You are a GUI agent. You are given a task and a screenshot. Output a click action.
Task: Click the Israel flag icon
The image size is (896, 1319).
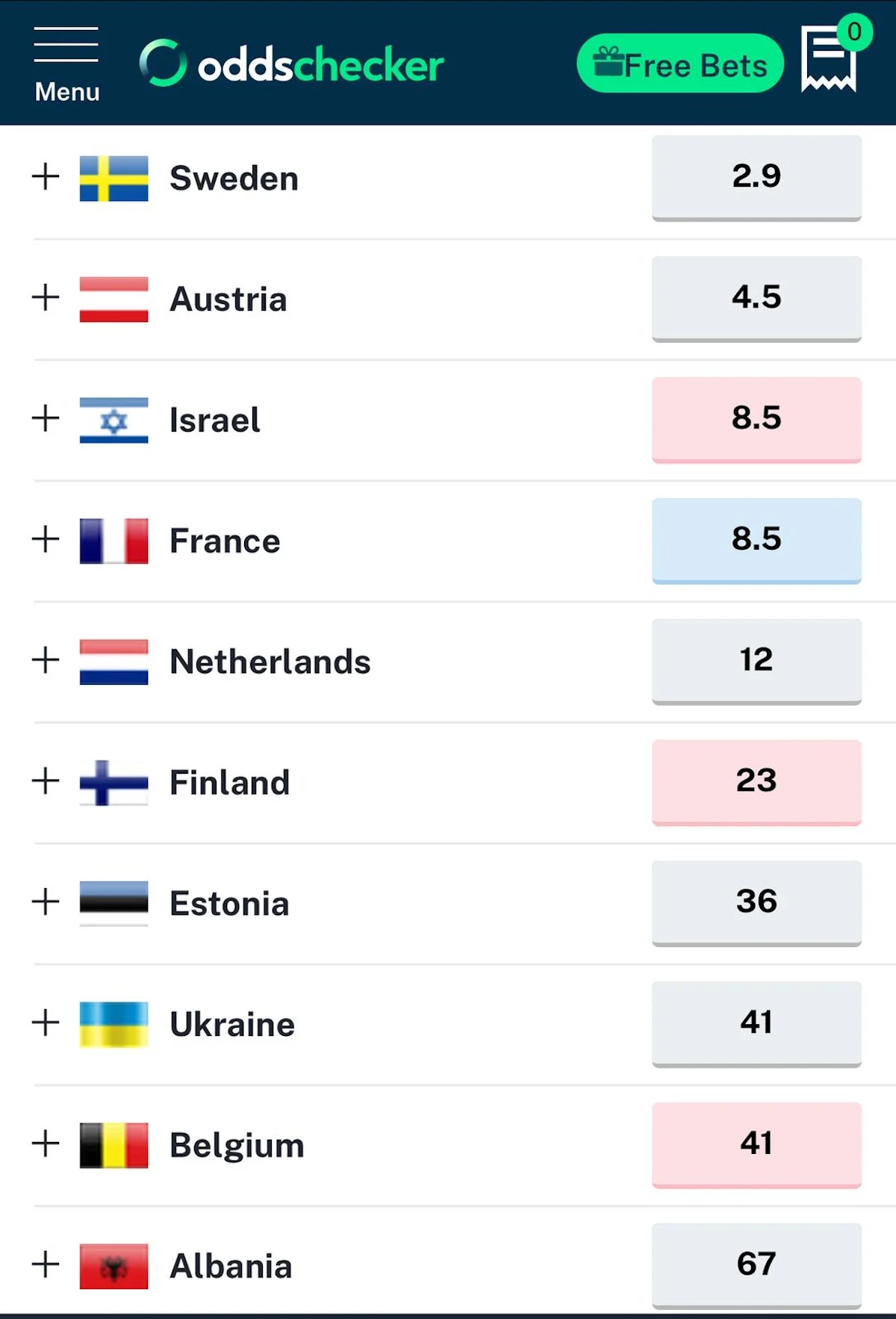[113, 420]
